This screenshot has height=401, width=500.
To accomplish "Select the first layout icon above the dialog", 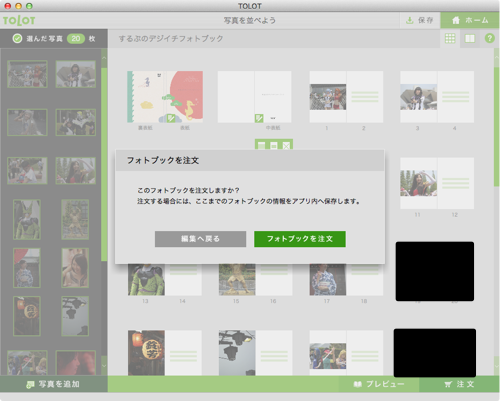I will pyautogui.click(x=262, y=145).
